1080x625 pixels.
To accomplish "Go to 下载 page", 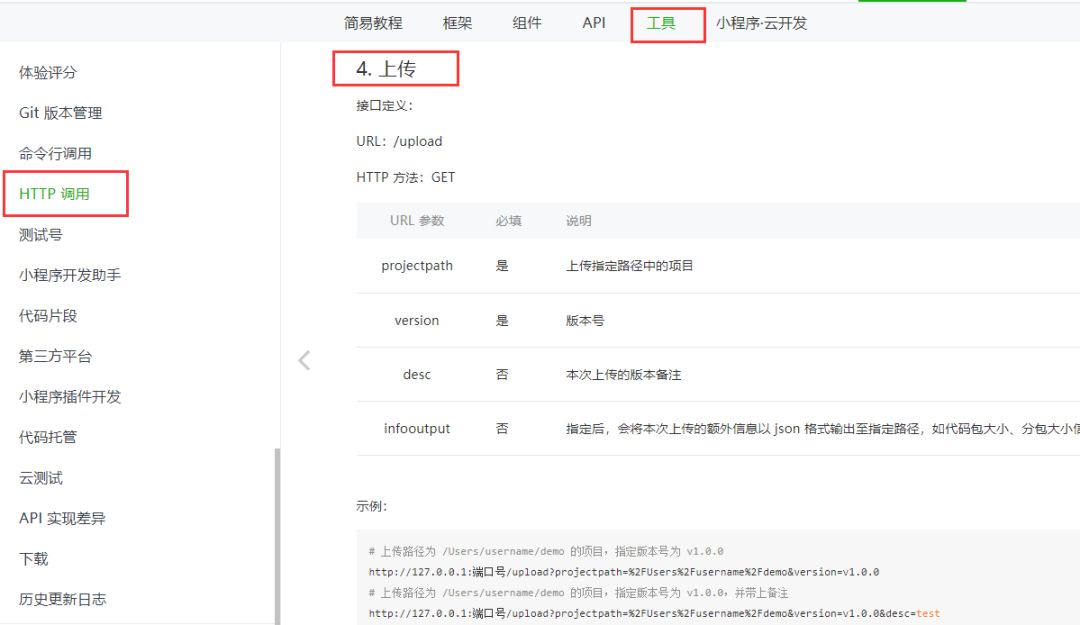I will [33, 559].
